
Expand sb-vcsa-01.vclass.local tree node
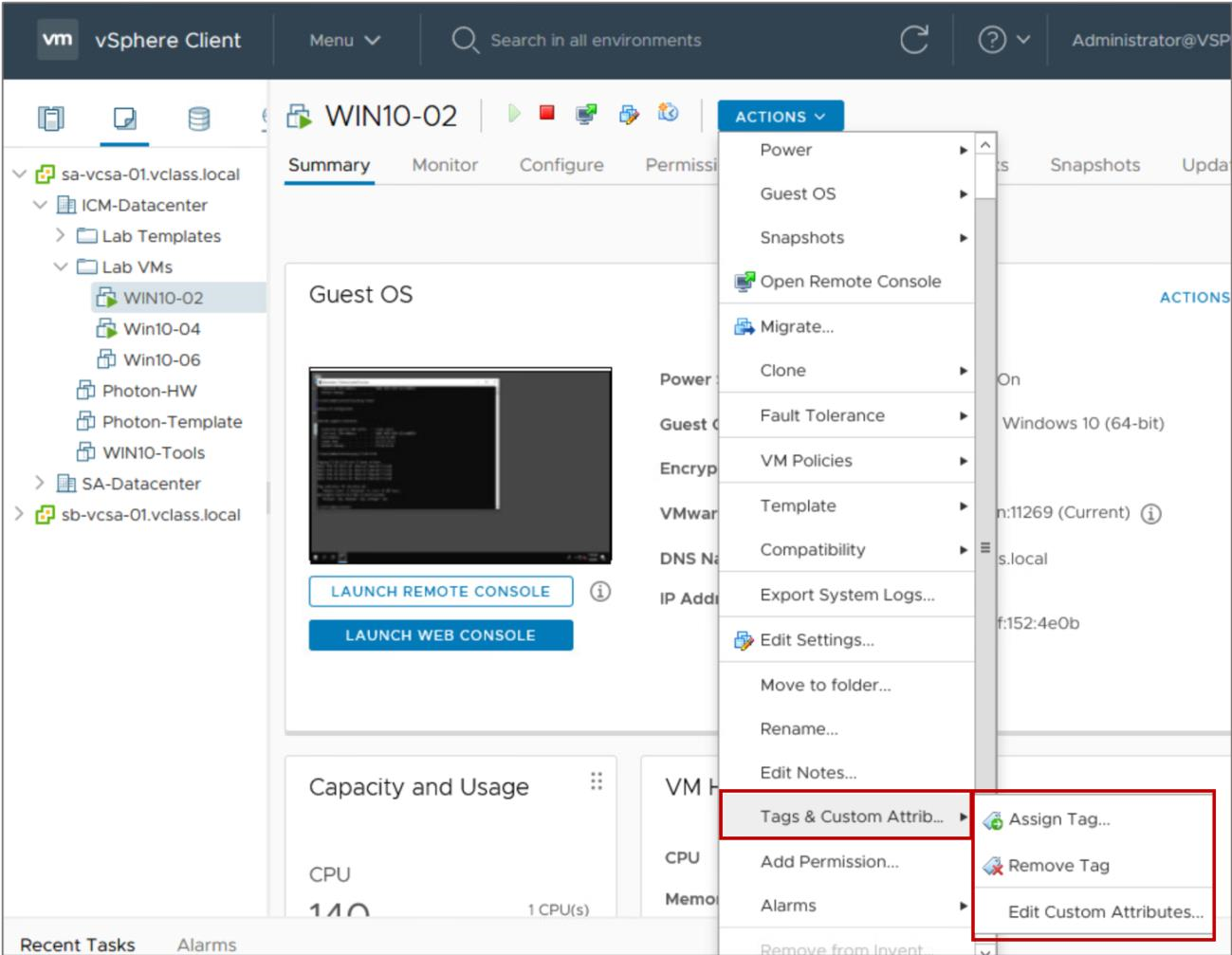(19, 514)
